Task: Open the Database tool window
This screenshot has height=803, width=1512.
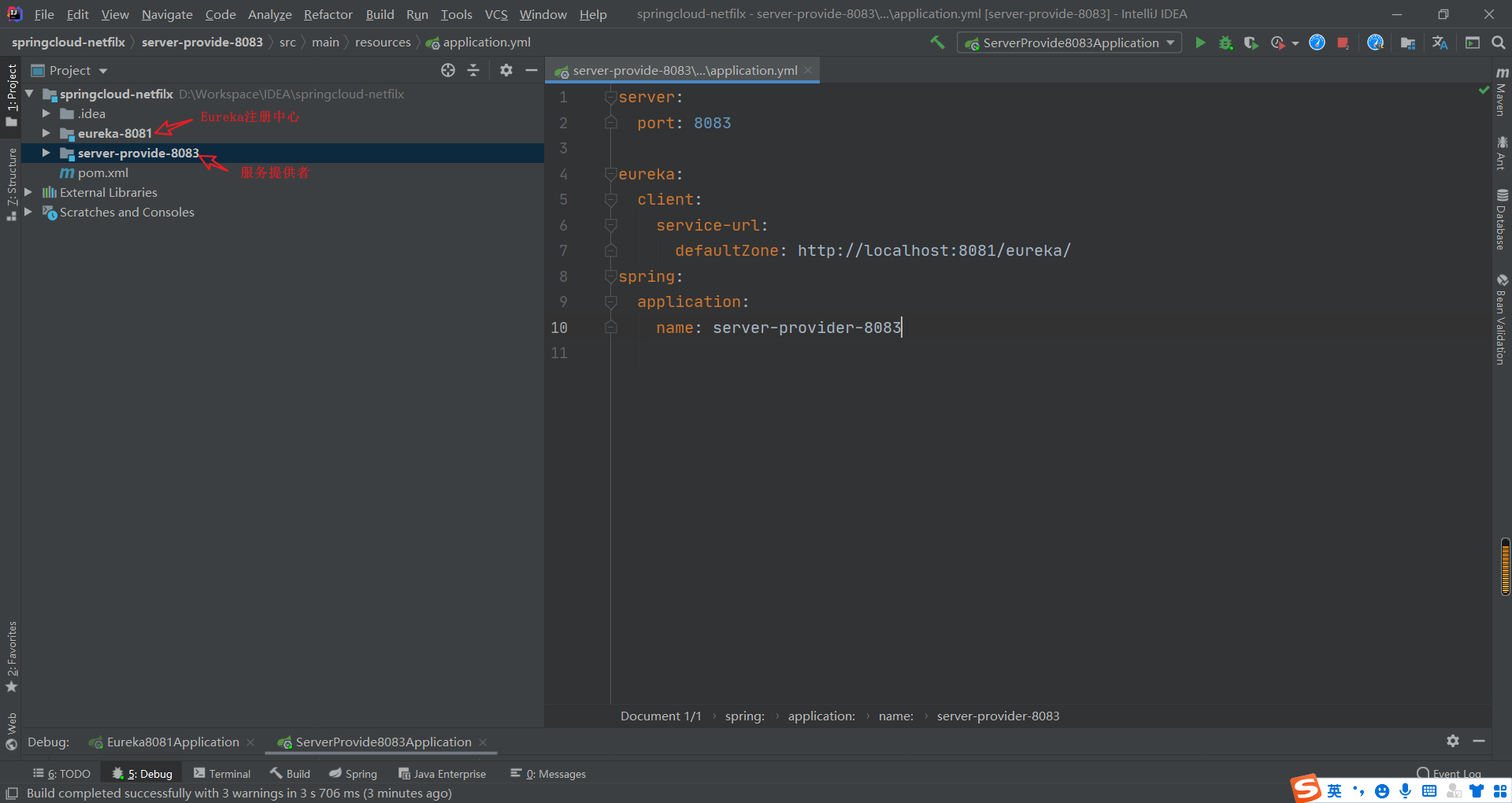Action: point(1502,220)
